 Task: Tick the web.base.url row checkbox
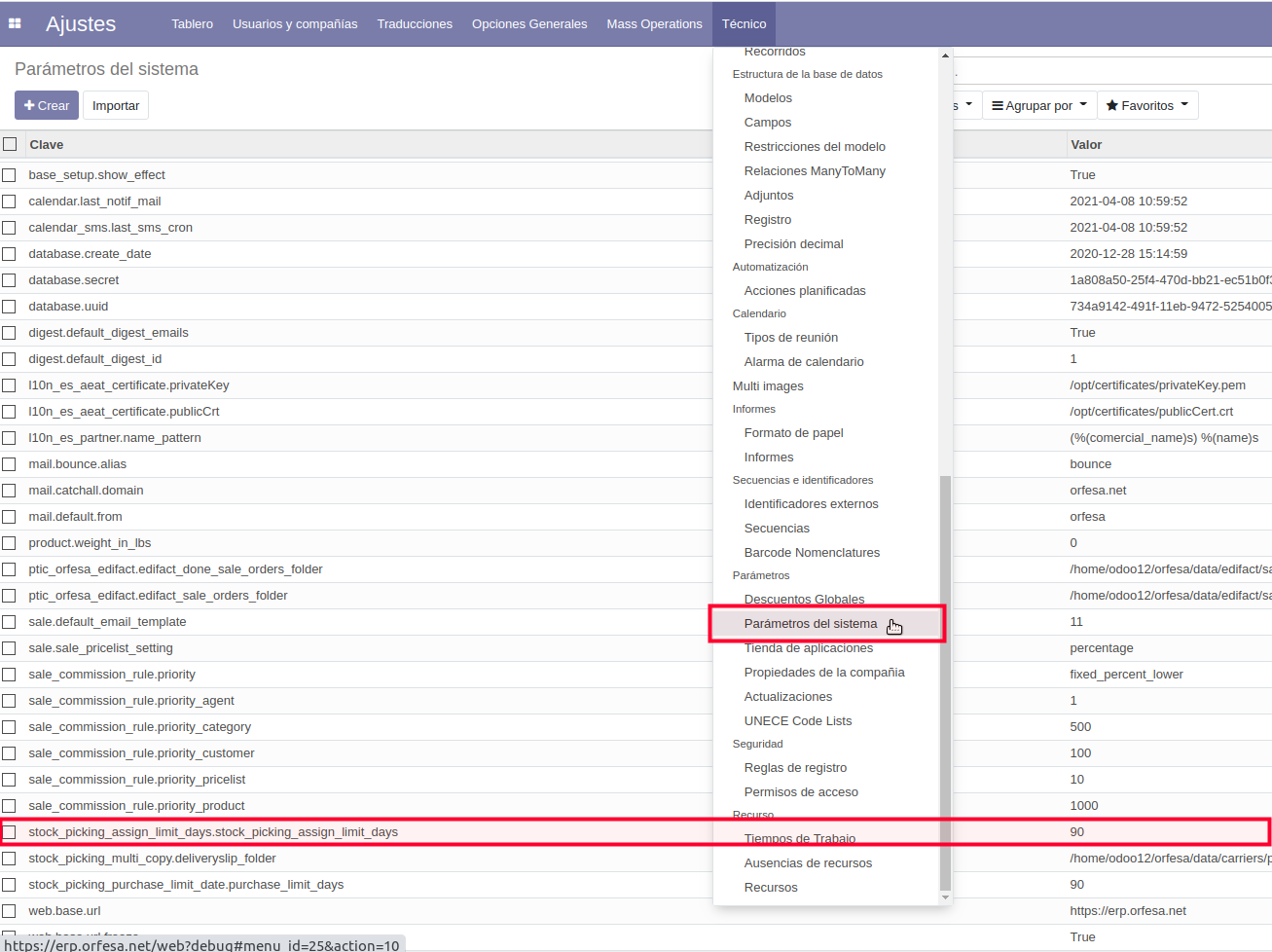(9, 911)
